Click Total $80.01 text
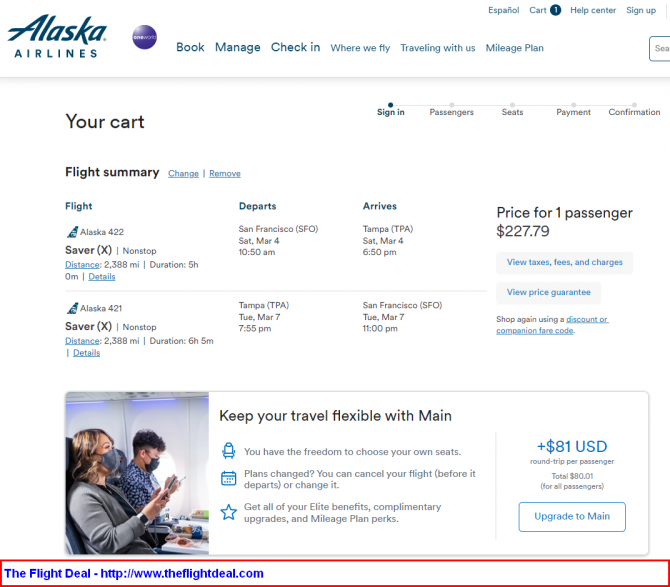This screenshot has height=587, width=670. click(x=572, y=476)
